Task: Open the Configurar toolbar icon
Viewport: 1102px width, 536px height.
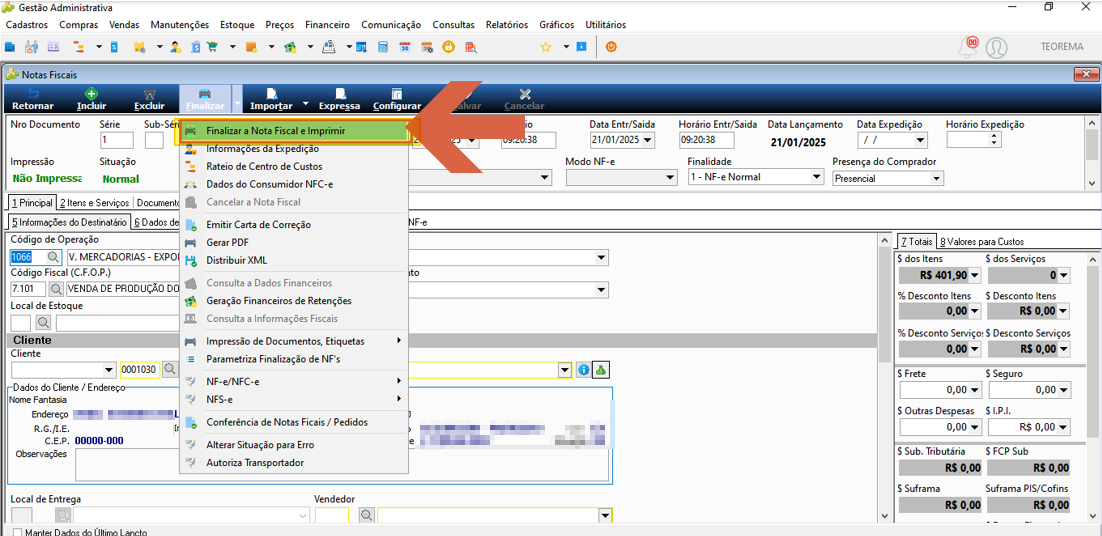Action: 396,94
